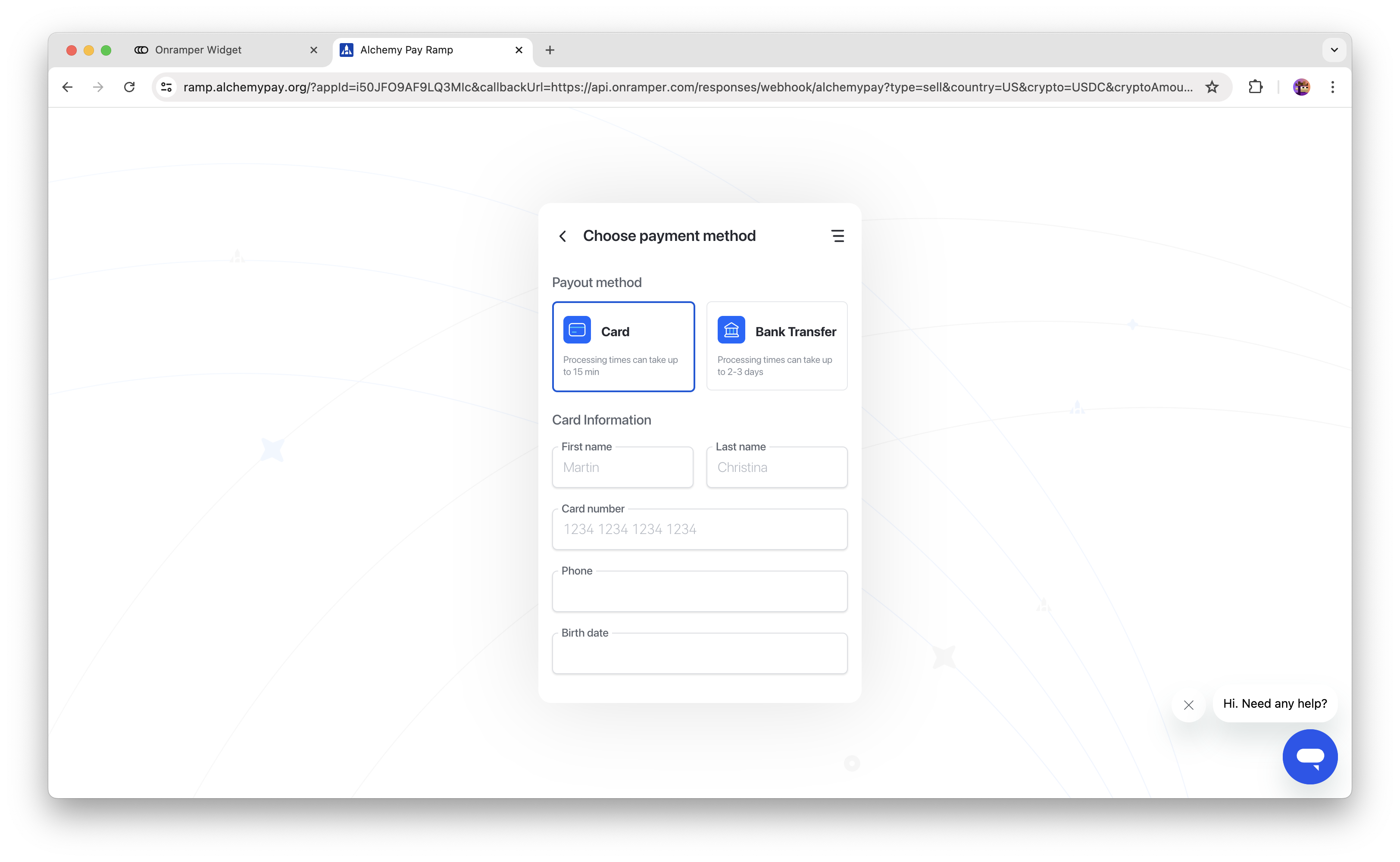The image size is (1400, 862).
Task: Select the Bank Transfer payout method
Action: pyautogui.click(x=777, y=347)
